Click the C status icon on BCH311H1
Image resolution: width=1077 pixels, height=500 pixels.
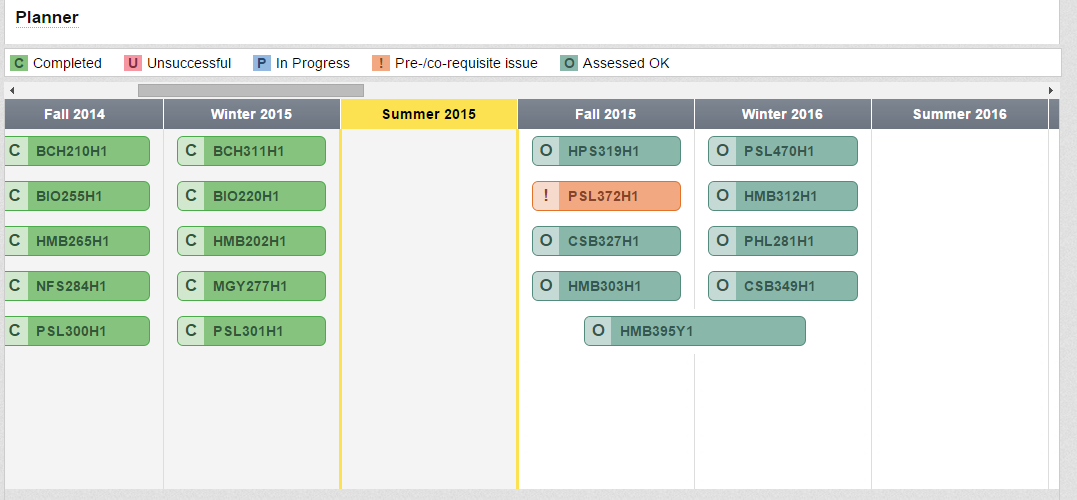click(x=192, y=151)
